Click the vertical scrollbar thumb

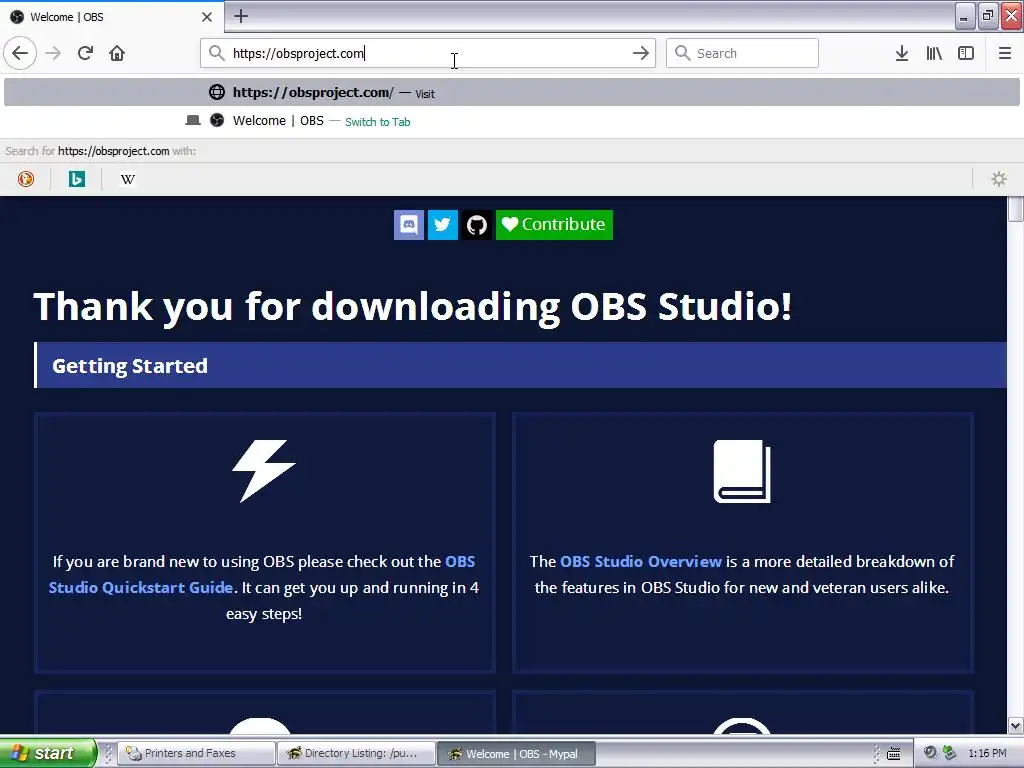click(x=1016, y=209)
